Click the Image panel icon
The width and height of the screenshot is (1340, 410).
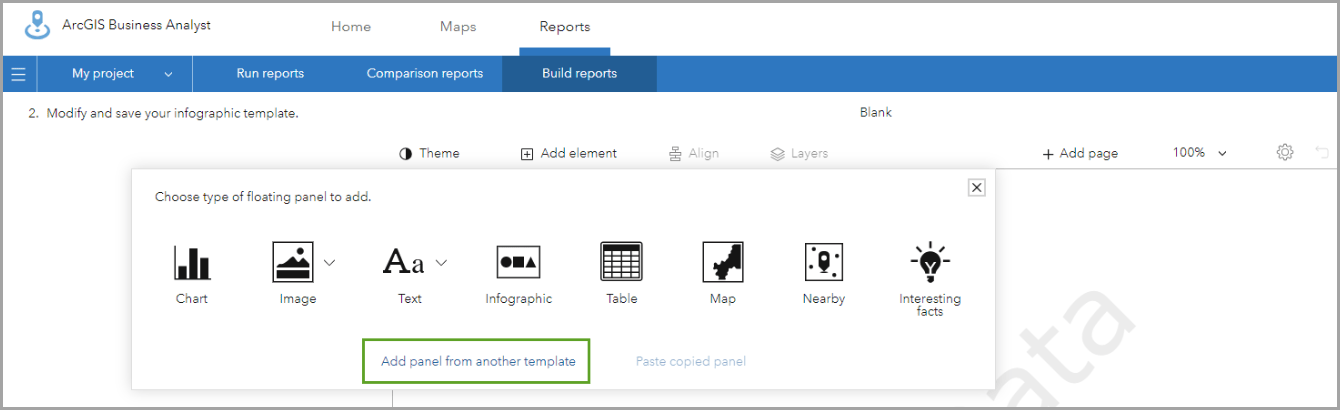click(x=293, y=263)
